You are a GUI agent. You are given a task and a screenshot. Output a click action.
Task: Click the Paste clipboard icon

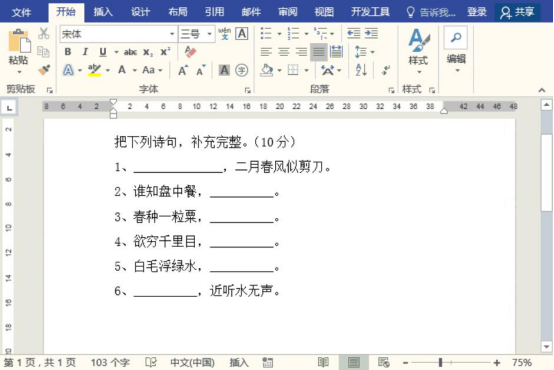[x=19, y=42]
